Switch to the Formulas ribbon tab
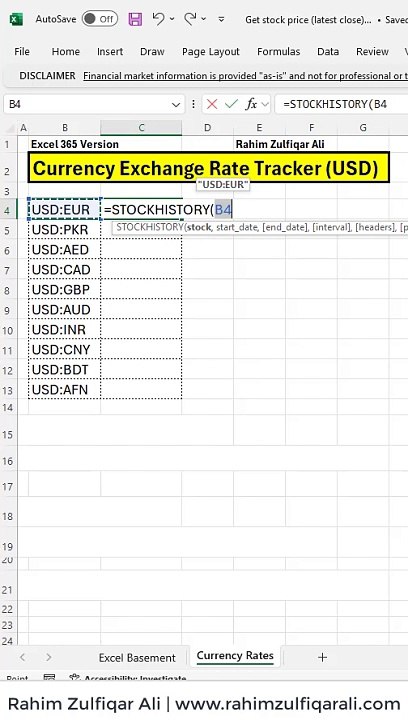This screenshot has height=720, width=408. pyautogui.click(x=279, y=52)
